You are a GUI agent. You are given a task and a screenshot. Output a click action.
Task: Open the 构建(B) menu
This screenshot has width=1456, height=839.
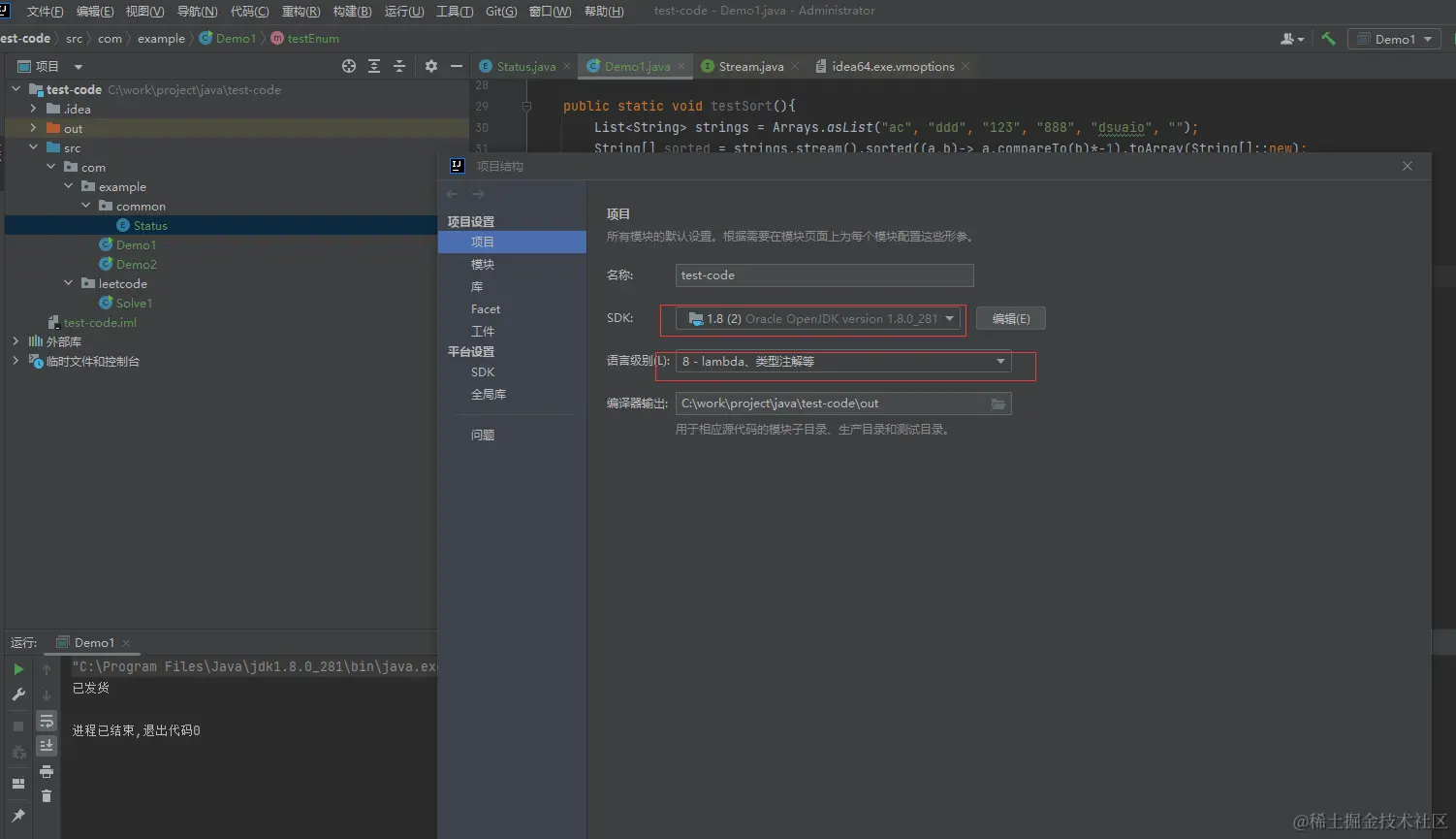pyautogui.click(x=352, y=11)
